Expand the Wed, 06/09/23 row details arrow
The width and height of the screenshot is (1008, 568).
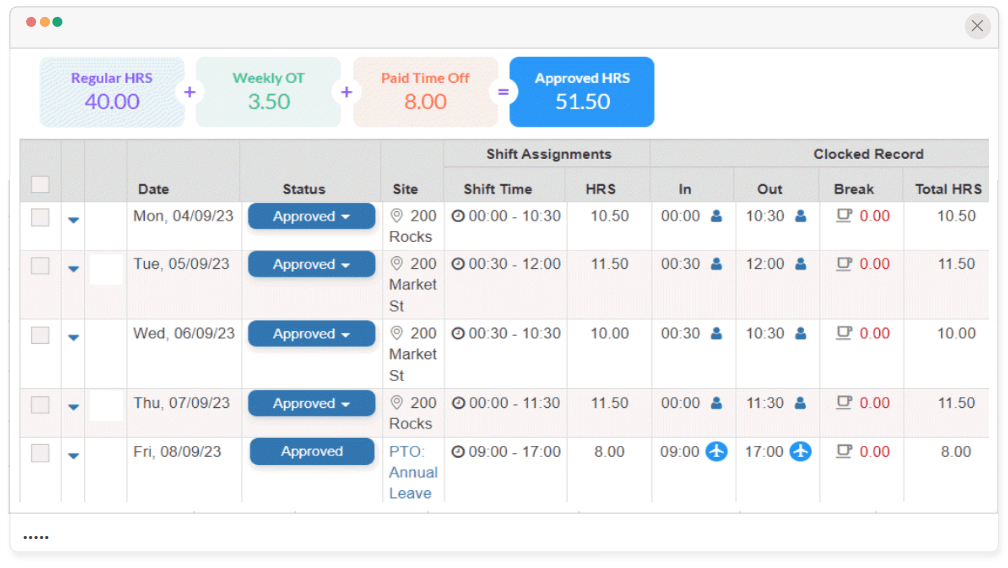73,337
